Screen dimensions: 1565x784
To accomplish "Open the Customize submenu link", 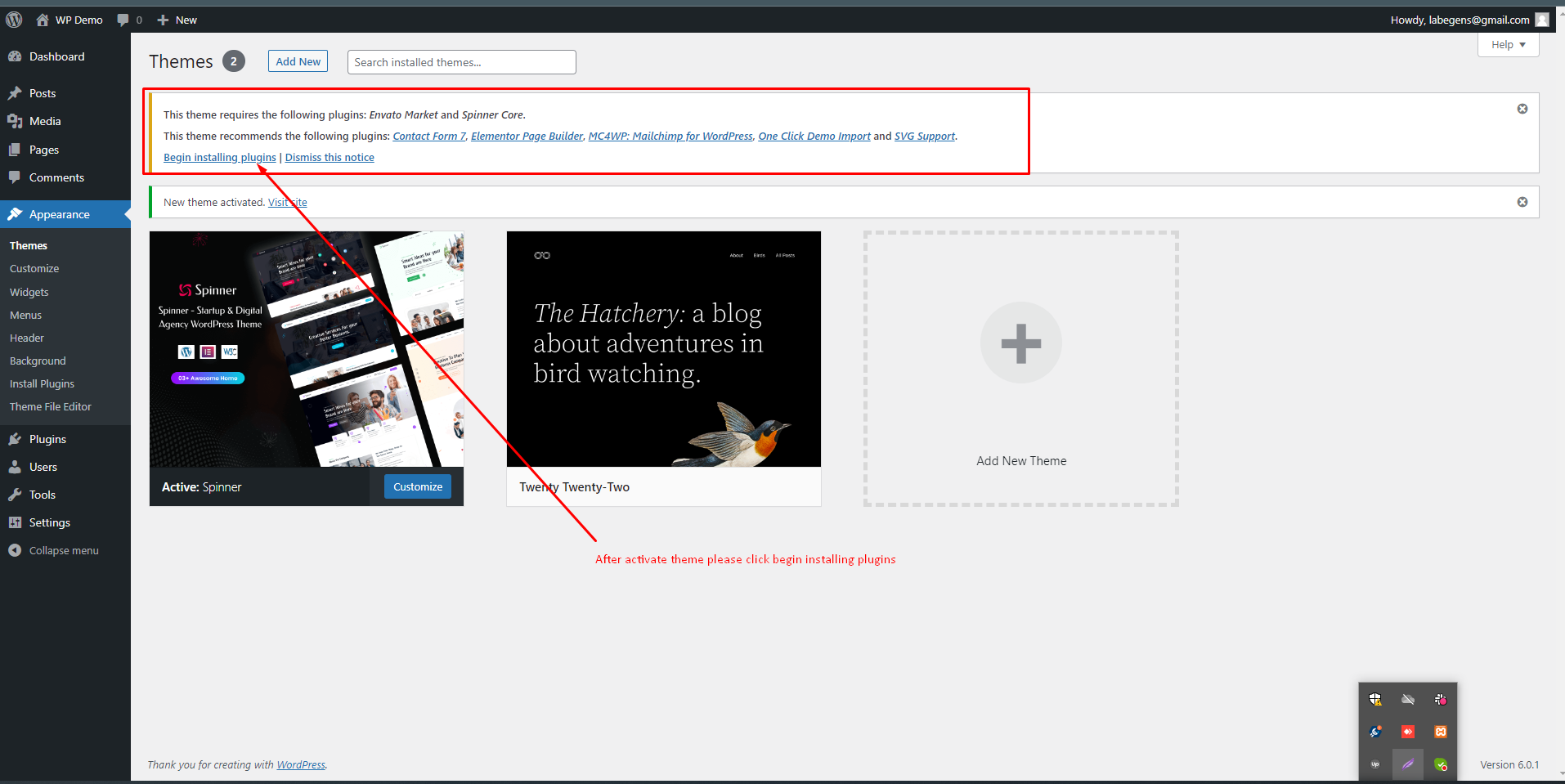I will click(34, 268).
